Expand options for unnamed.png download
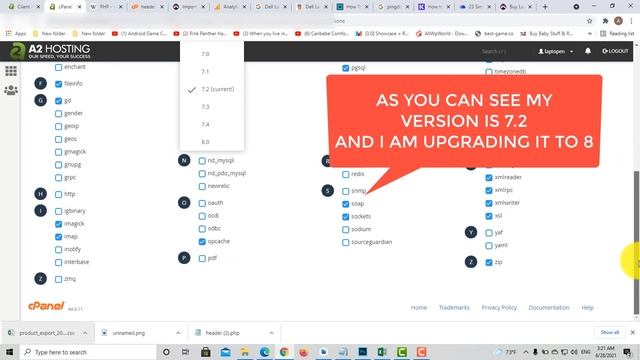Screen dimensions: 640x360 [x=178, y=333]
